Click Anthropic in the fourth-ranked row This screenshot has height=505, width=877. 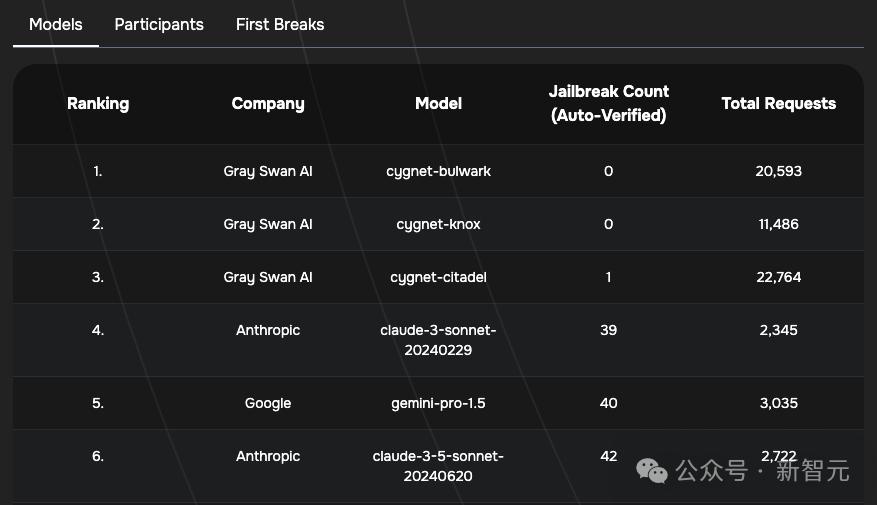tap(268, 330)
